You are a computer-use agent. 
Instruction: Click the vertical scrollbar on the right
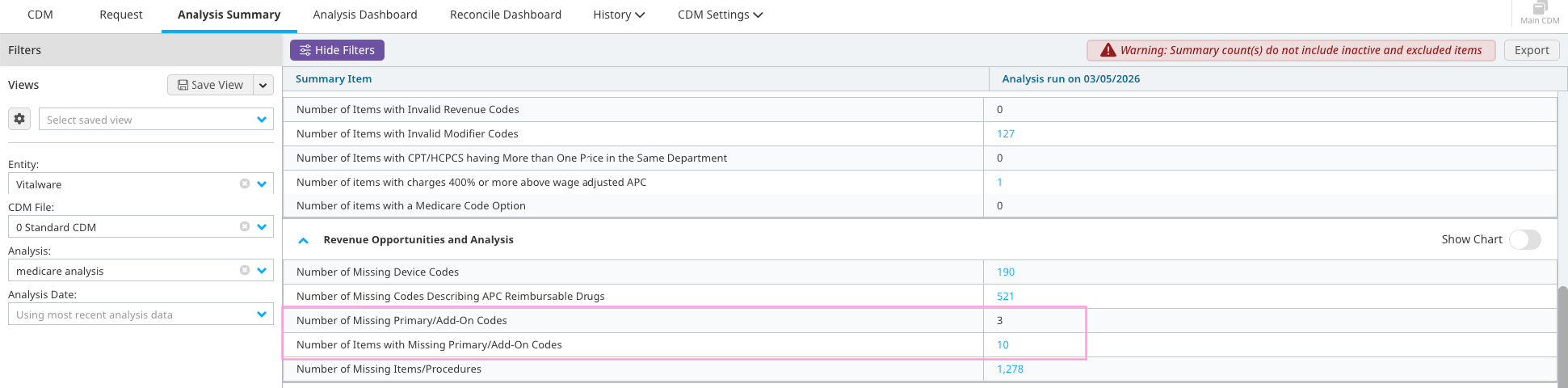1562,331
